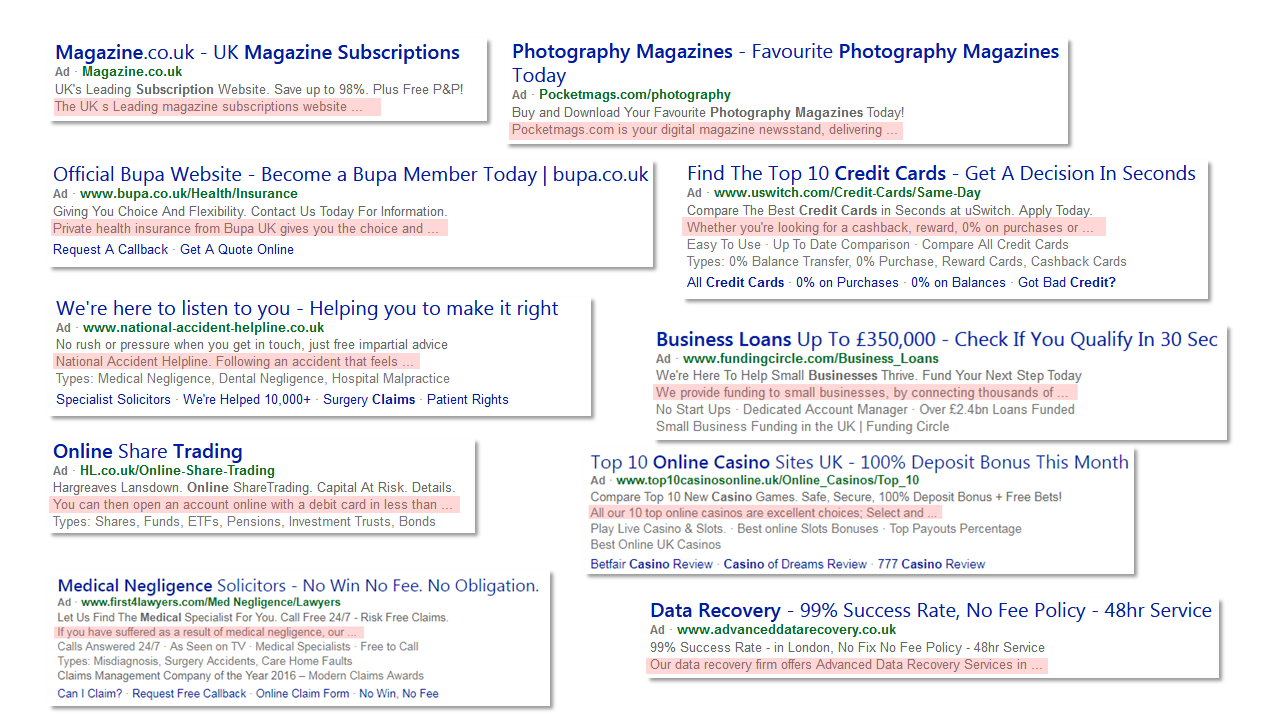Follow the Can I Claim? sitelink

pyautogui.click(x=89, y=694)
